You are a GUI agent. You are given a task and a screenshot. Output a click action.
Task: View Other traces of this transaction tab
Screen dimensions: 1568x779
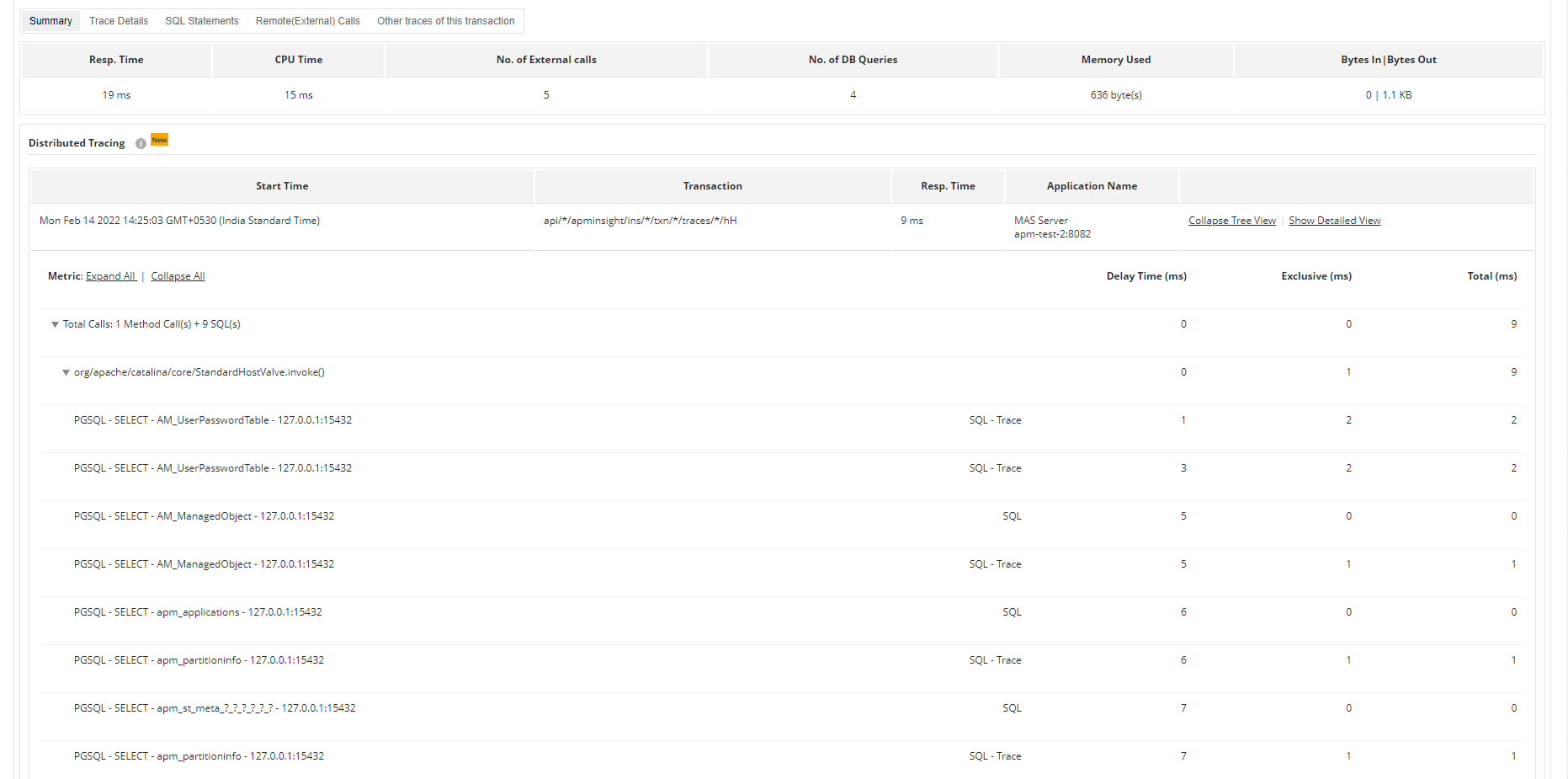click(x=446, y=21)
